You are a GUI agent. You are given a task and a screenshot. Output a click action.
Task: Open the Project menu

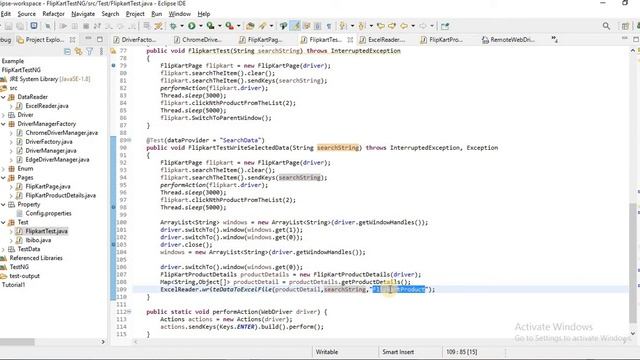point(135,14)
